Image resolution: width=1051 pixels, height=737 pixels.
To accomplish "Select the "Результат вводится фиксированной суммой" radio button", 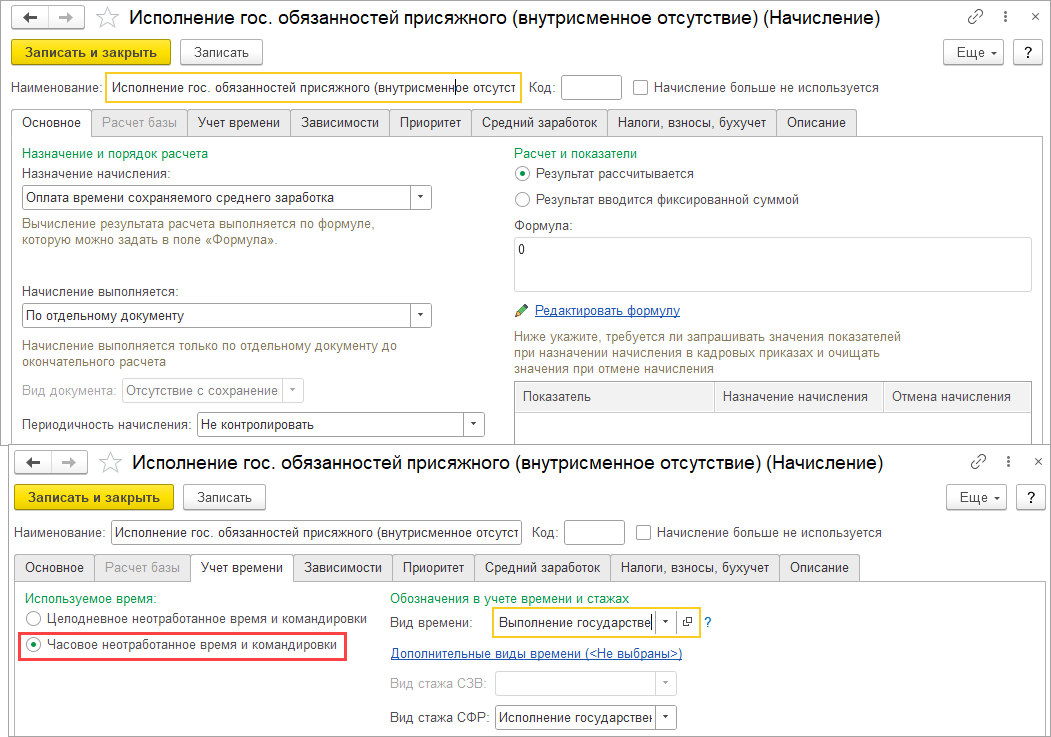I will tap(522, 199).
